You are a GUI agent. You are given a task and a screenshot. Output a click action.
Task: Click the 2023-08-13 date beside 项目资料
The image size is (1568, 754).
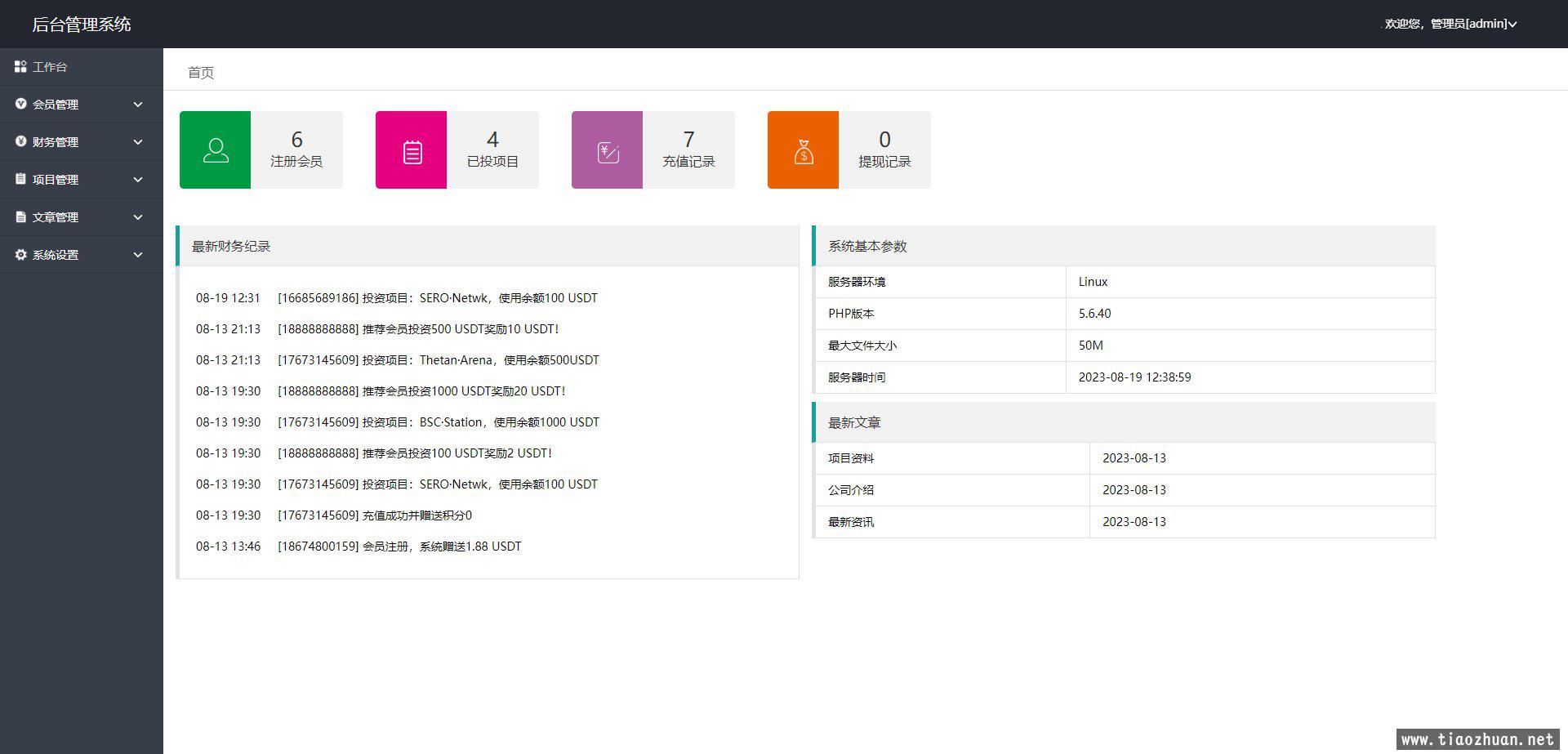[x=1134, y=458]
